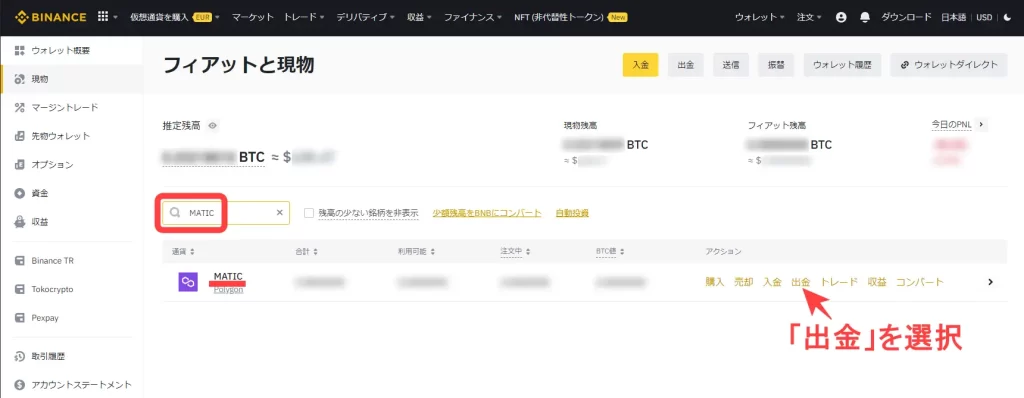1024x398 pixels.
Task: Click 売却 in MATIC row
Action: pyautogui.click(x=744, y=282)
